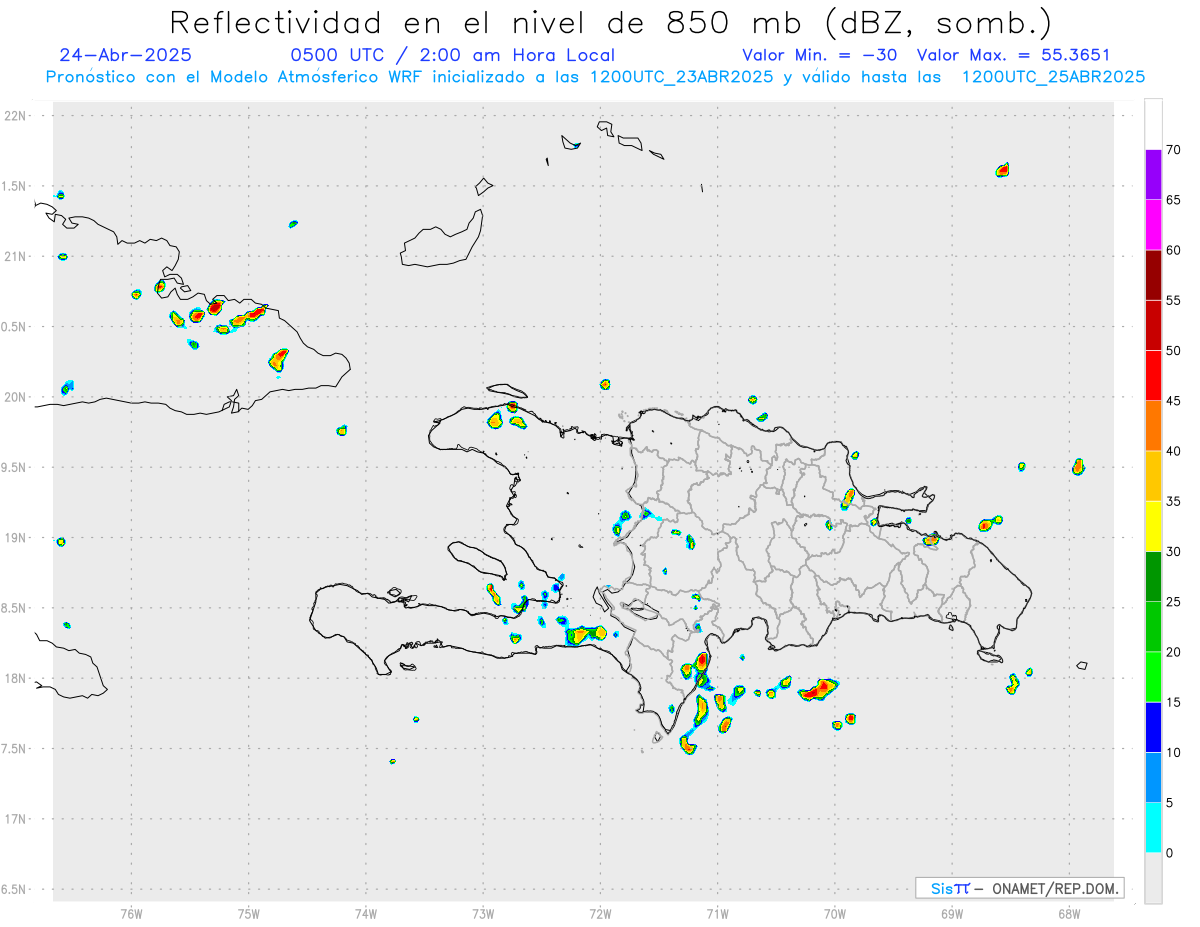Screen dimensions: 1200x927
Task: Select the 'Valor Min. = -30' text
Action: (820, 55)
